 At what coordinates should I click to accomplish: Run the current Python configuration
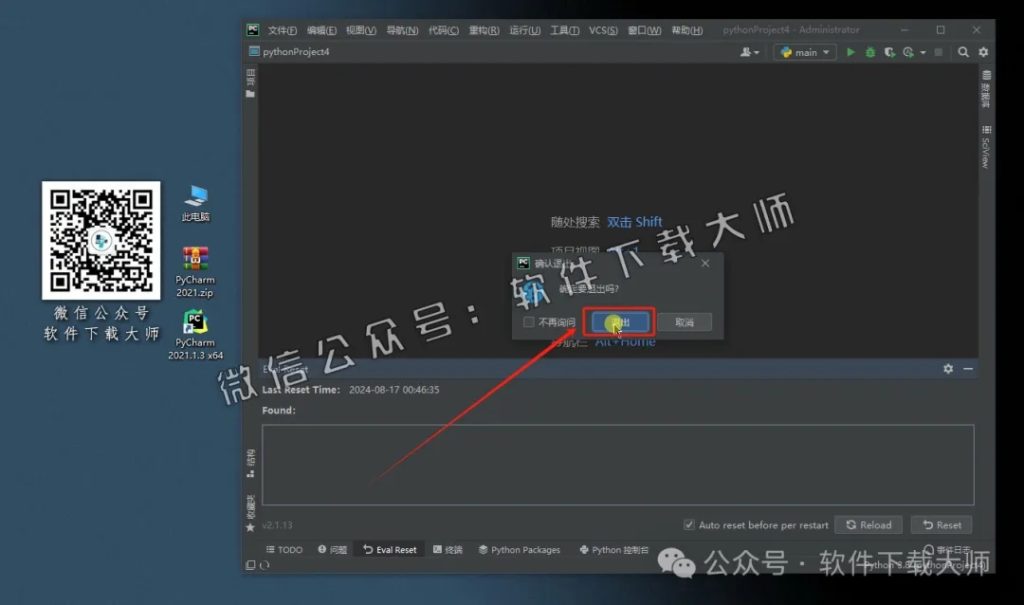coord(851,52)
